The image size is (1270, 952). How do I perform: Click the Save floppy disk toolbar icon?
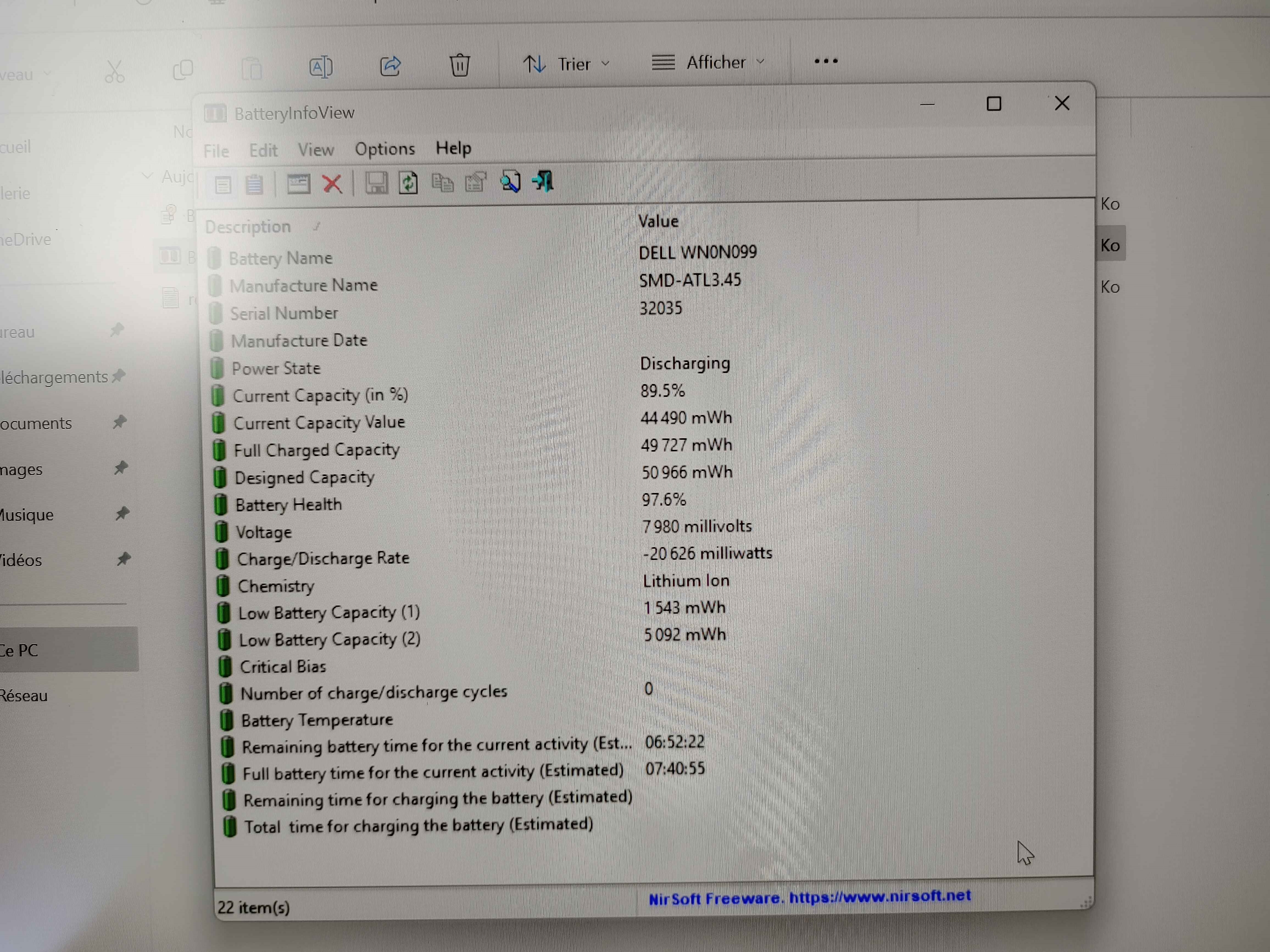(x=376, y=183)
